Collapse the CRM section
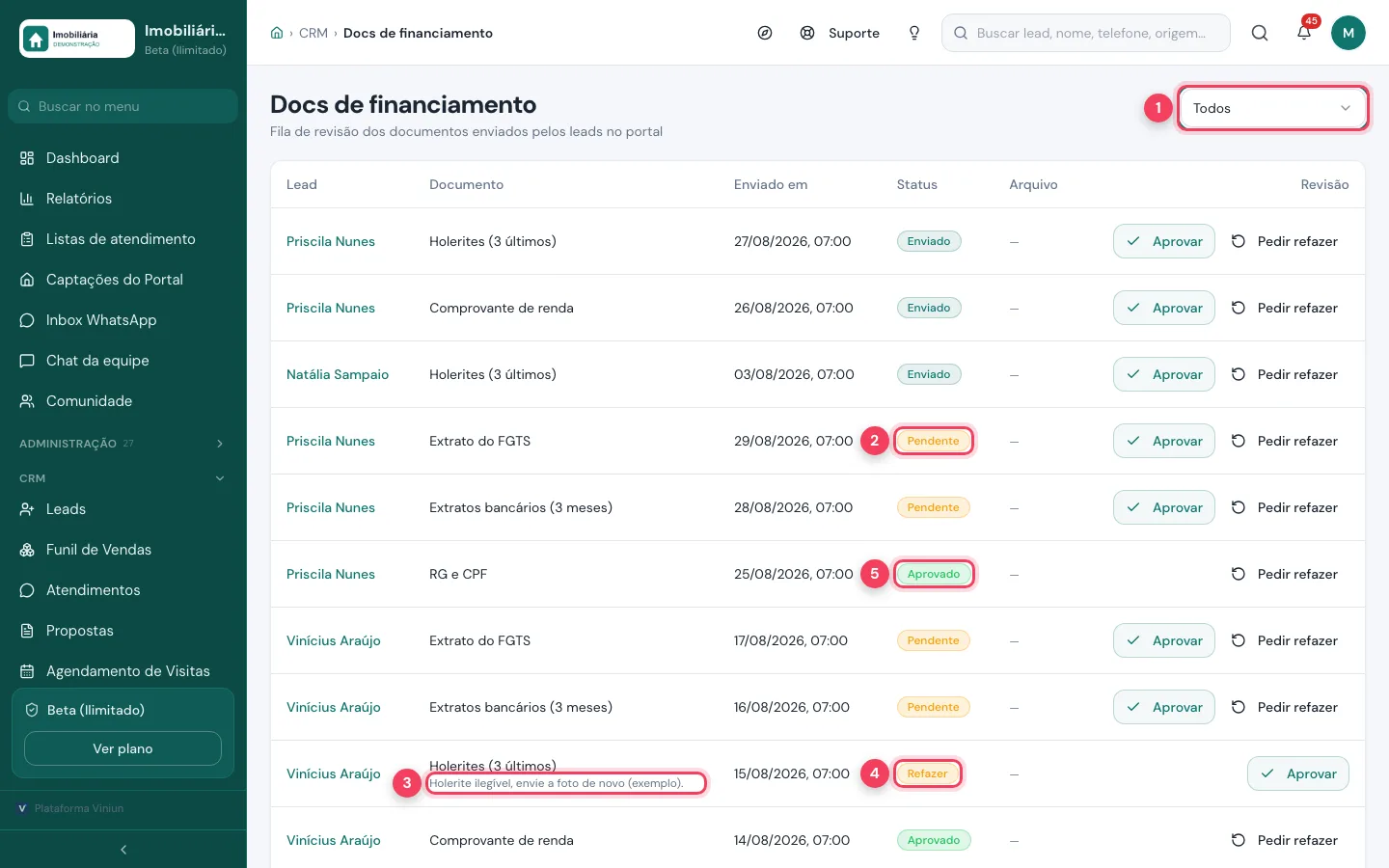The image size is (1389, 868). point(123,478)
